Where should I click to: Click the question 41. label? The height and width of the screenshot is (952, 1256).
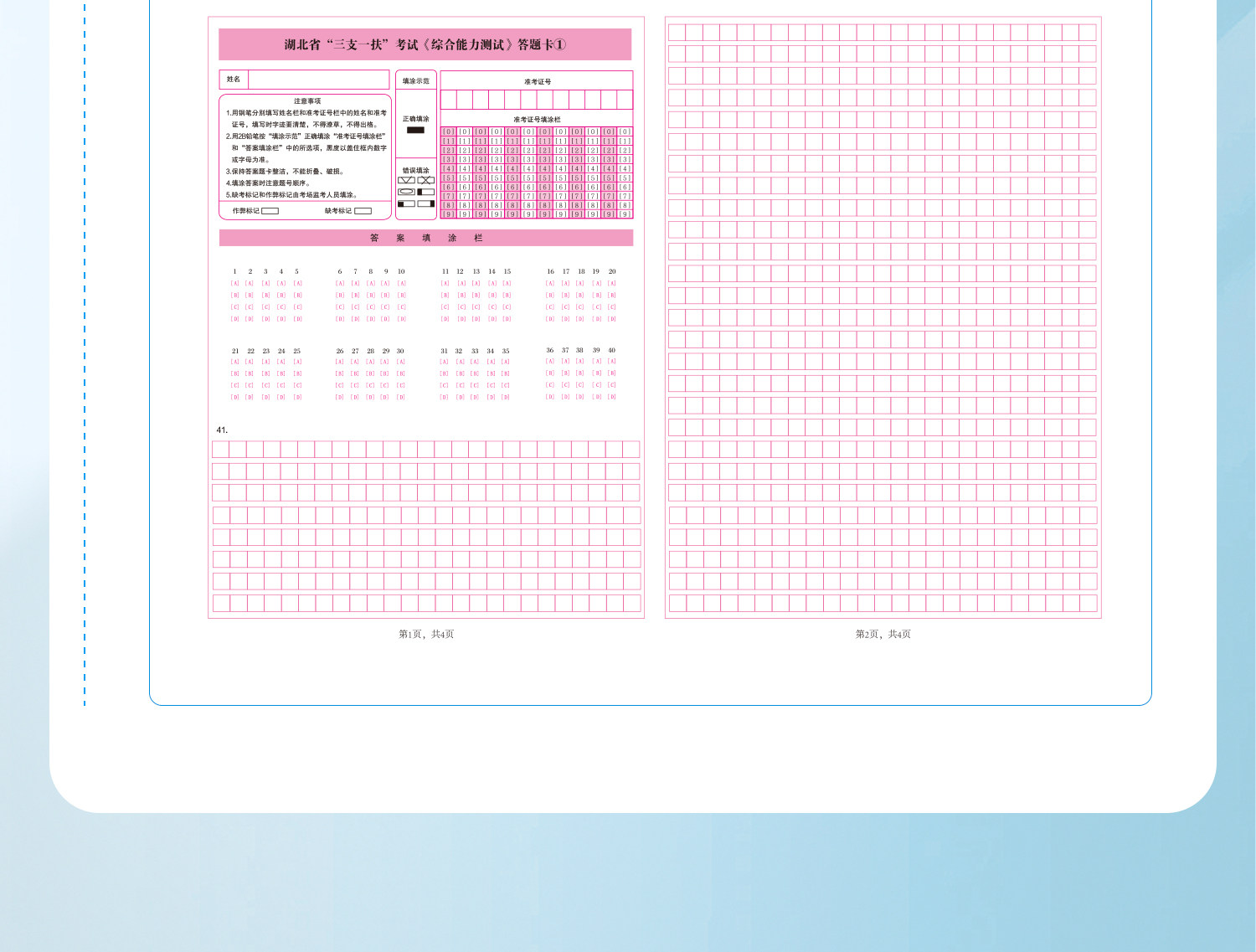point(222,430)
